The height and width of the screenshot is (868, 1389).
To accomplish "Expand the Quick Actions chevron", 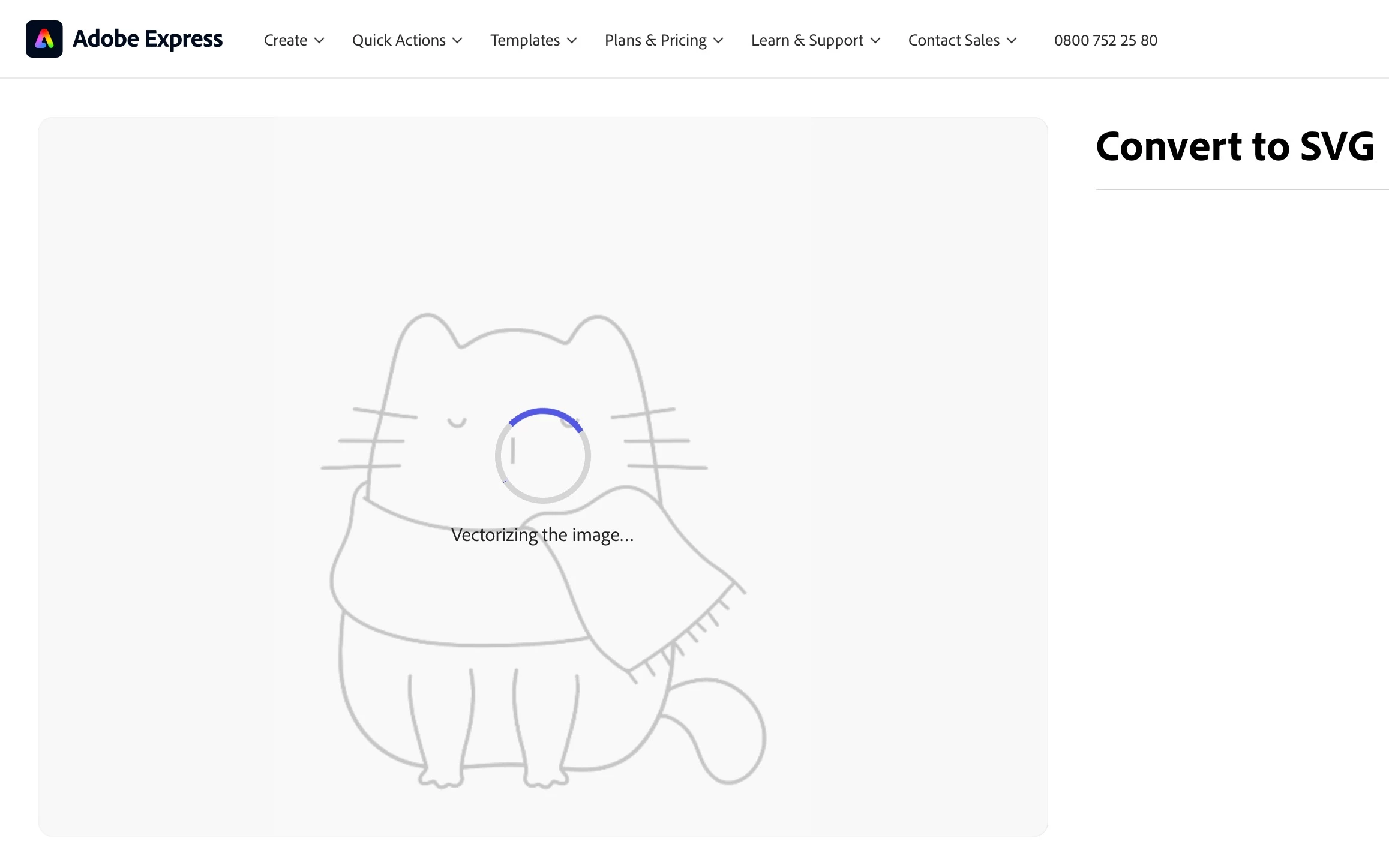I will [457, 41].
